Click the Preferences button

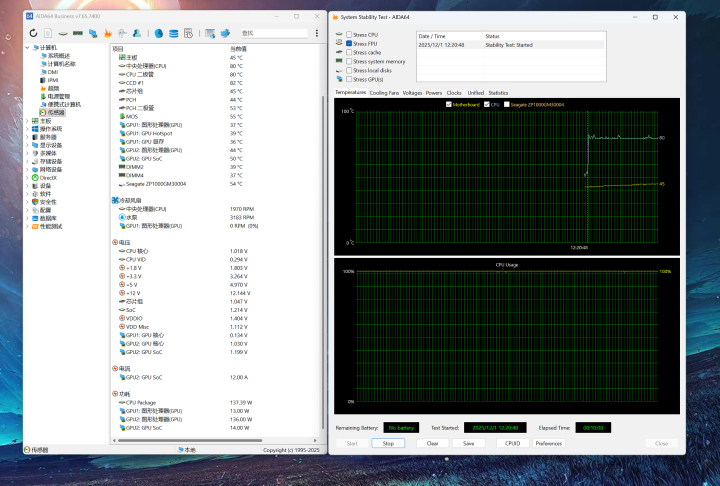[x=548, y=443]
